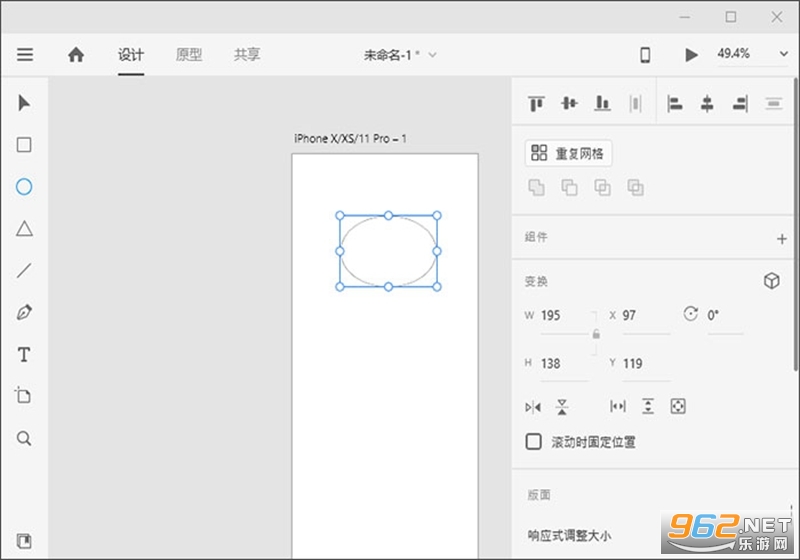Select the Ellipse tool
The width and height of the screenshot is (800, 560).
tap(24, 187)
